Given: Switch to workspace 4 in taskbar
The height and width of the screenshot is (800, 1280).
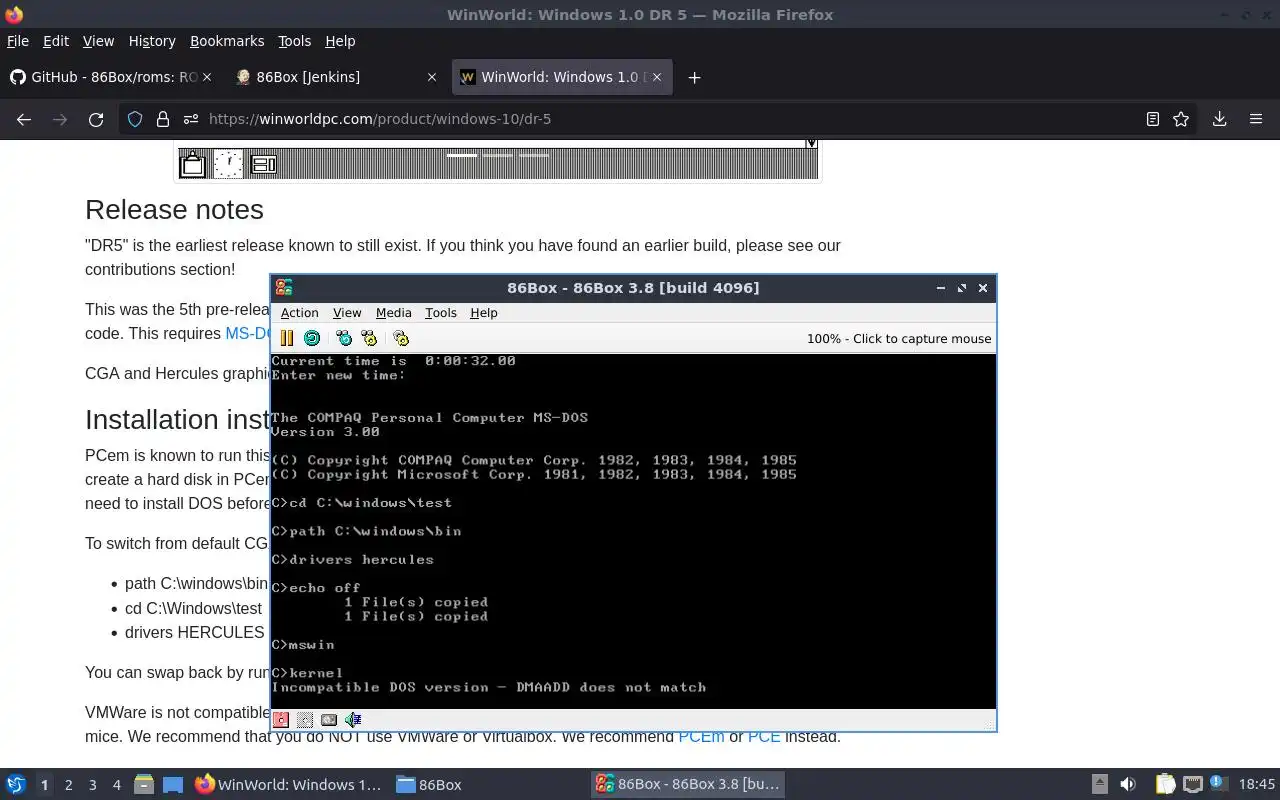Looking at the screenshot, I should tap(116, 785).
